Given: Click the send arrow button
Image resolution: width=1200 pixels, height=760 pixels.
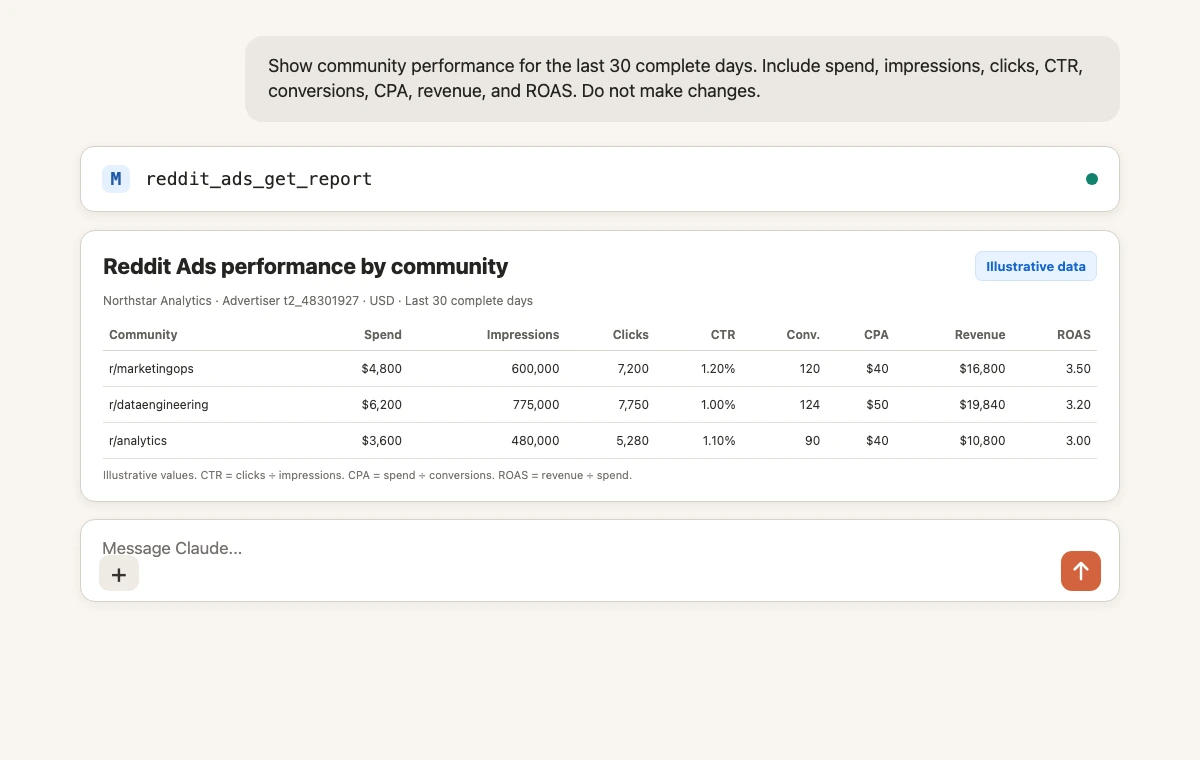Looking at the screenshot, I should coord(1080,571).
